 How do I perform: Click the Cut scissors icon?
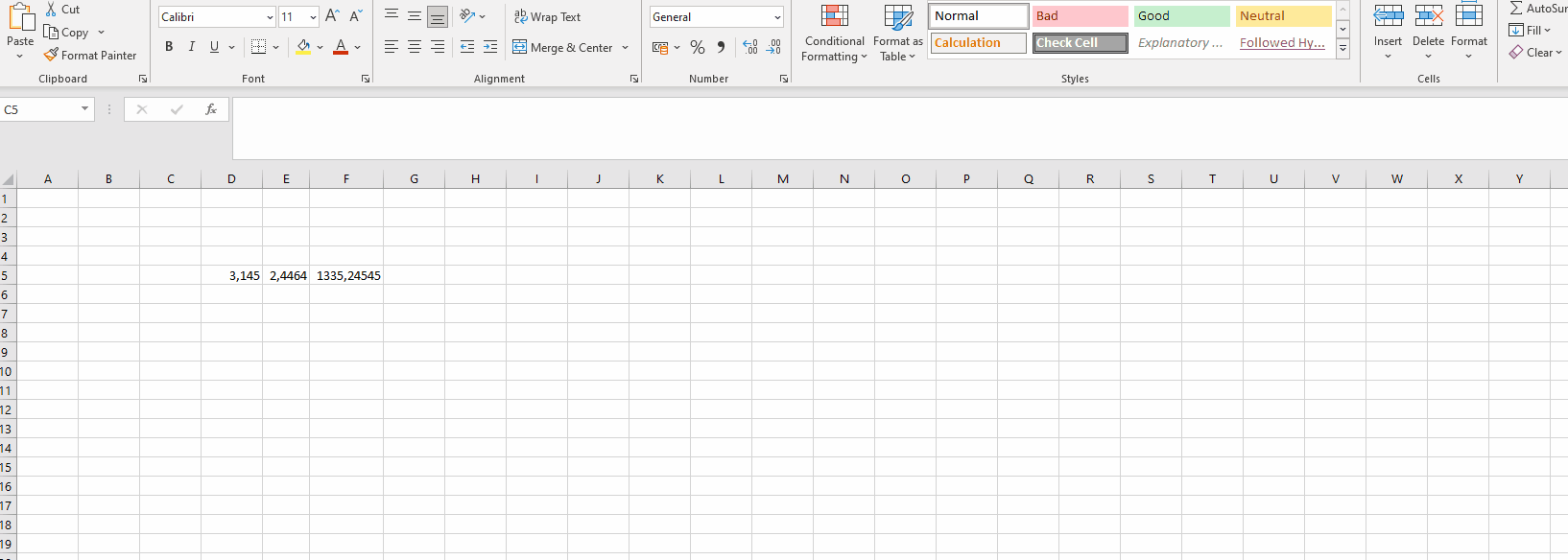click(52, 10)
